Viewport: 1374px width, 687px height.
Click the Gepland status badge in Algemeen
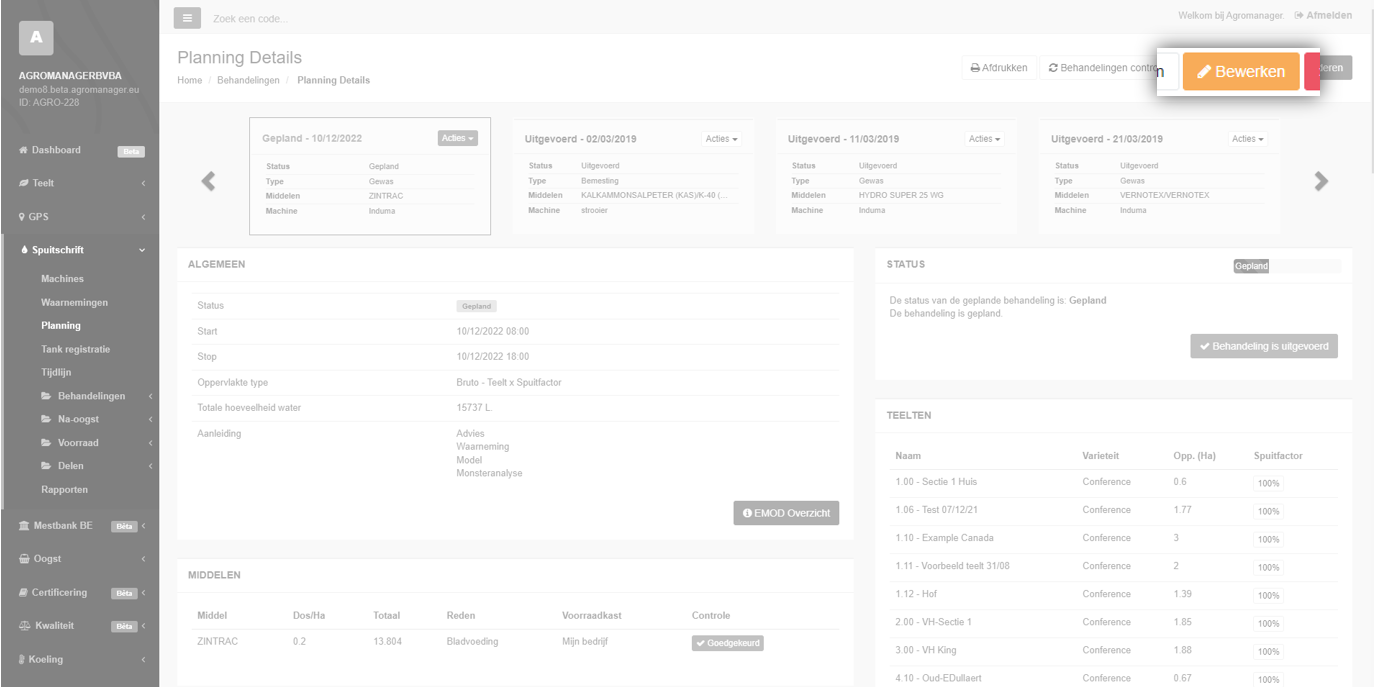click(x=477, y=306)
